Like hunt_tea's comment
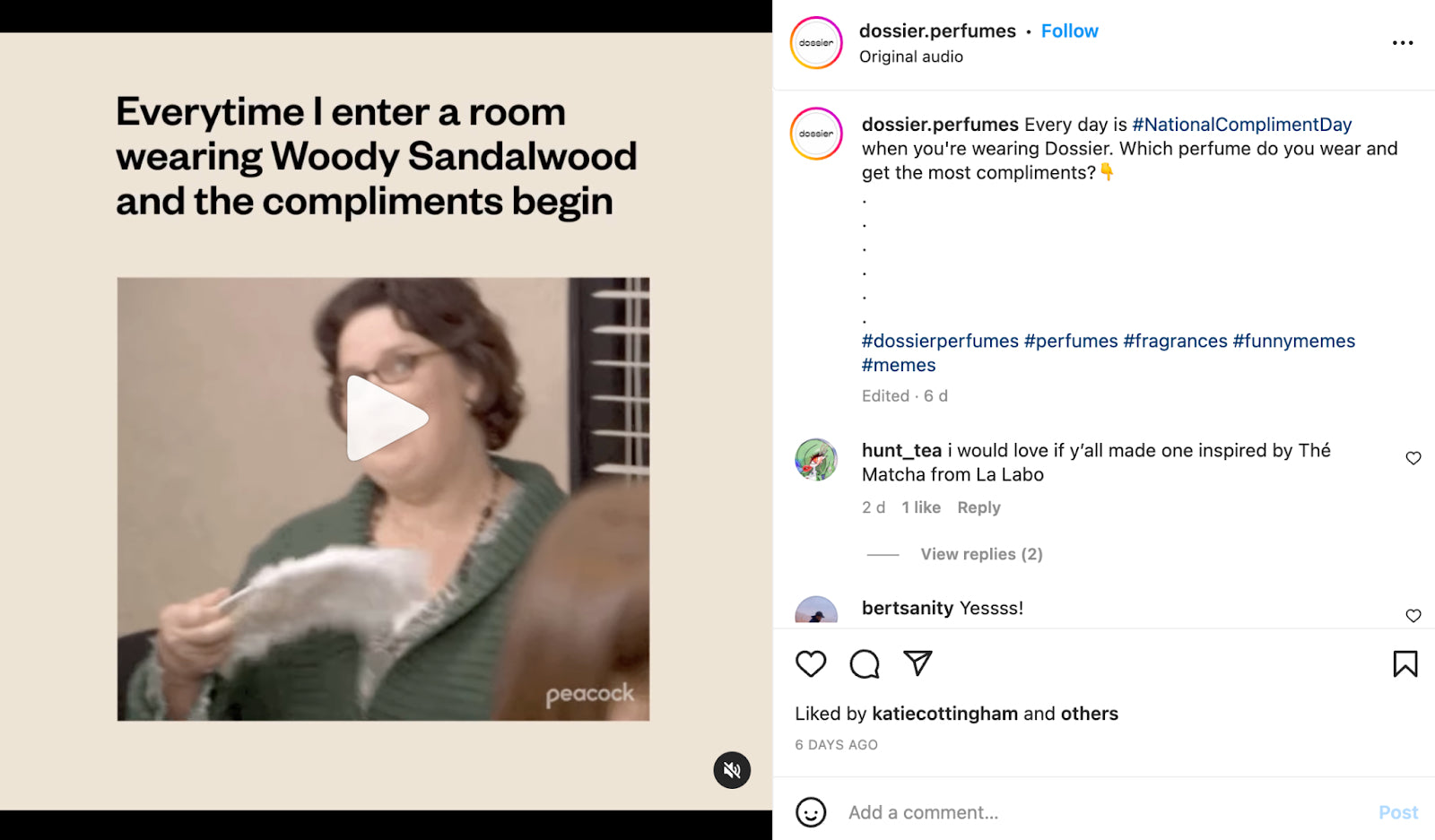Viewport: 1435px width, 840px height. click(1413, 458)
